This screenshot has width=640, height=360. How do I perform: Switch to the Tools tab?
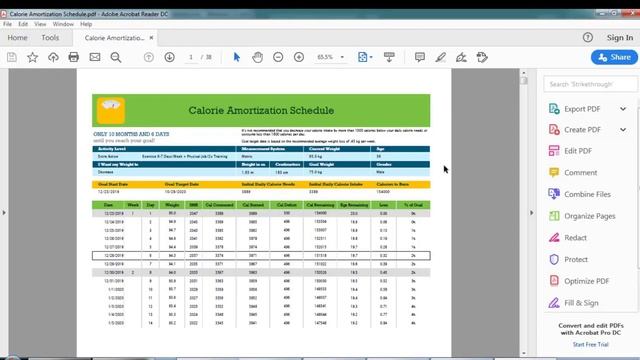[50, 38]
